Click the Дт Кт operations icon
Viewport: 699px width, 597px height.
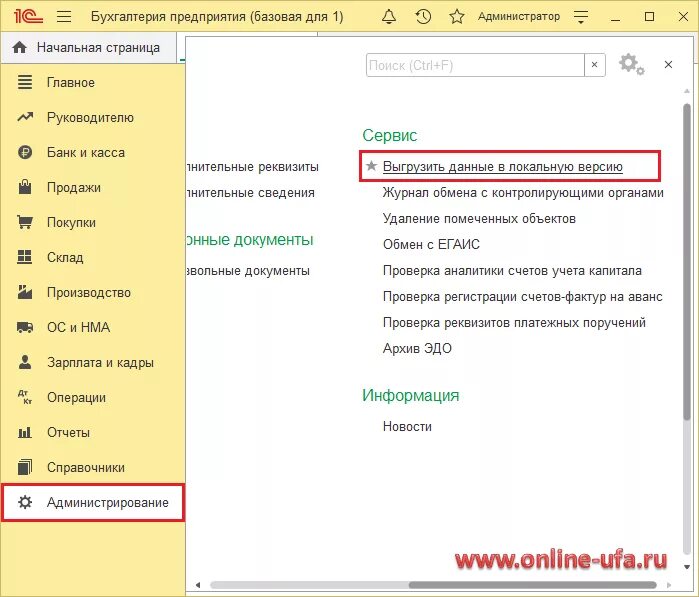(25, 397)
